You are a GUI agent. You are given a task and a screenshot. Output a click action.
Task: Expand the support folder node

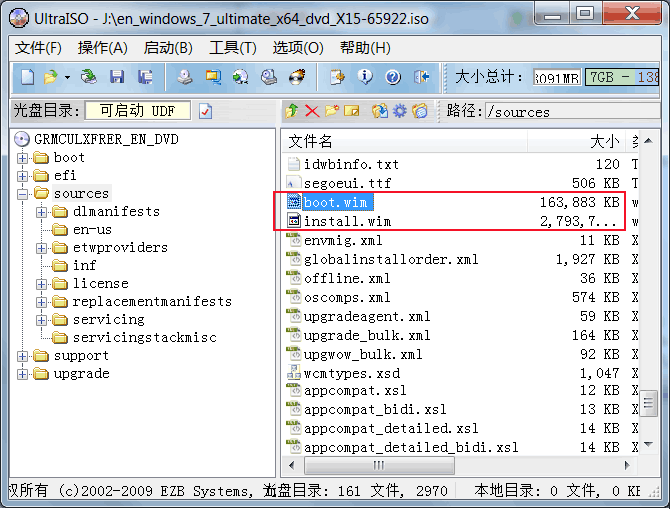point(23,356)
